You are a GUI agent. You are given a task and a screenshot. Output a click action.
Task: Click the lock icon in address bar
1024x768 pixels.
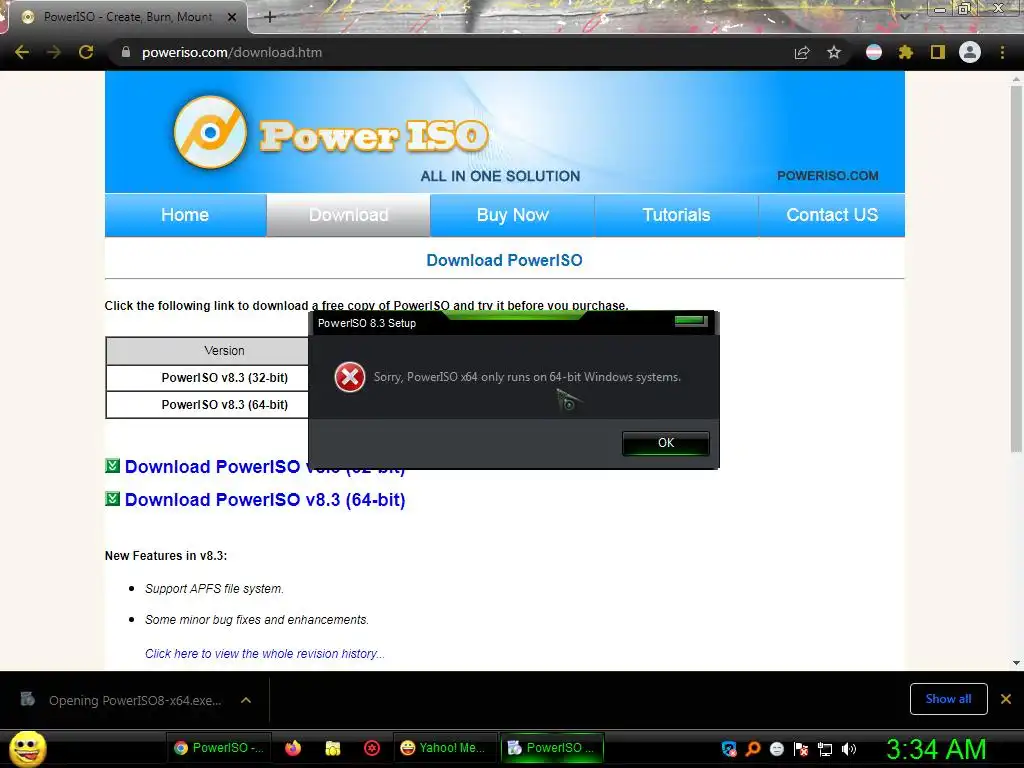[125, 52]
